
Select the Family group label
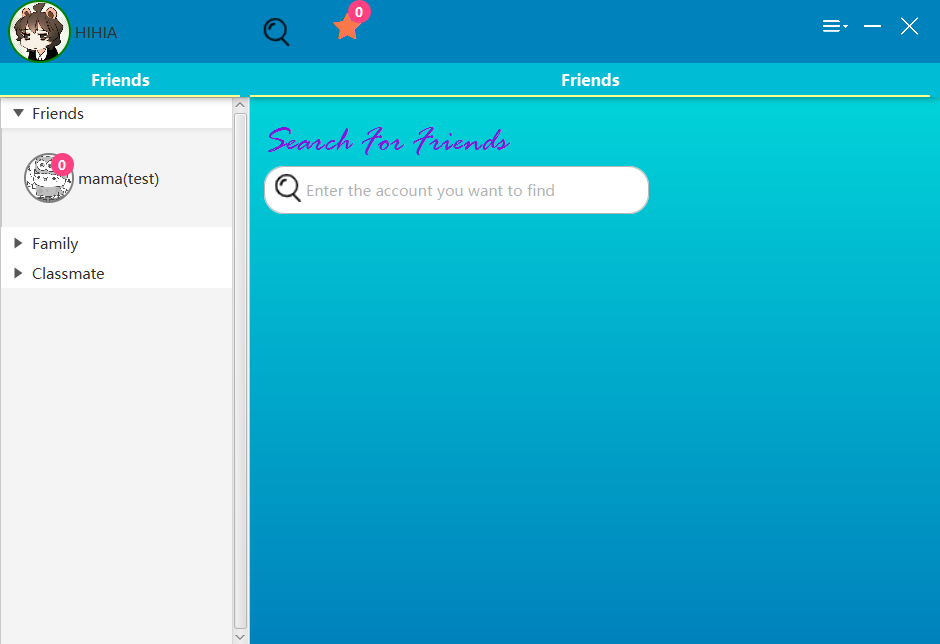[55, 243]
